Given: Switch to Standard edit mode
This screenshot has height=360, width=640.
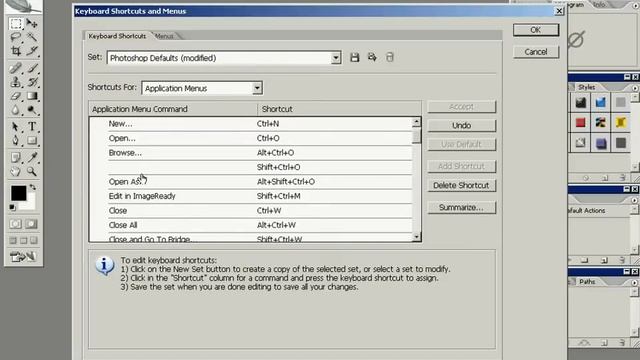Looking at the screenshot, I should (16, 224).
